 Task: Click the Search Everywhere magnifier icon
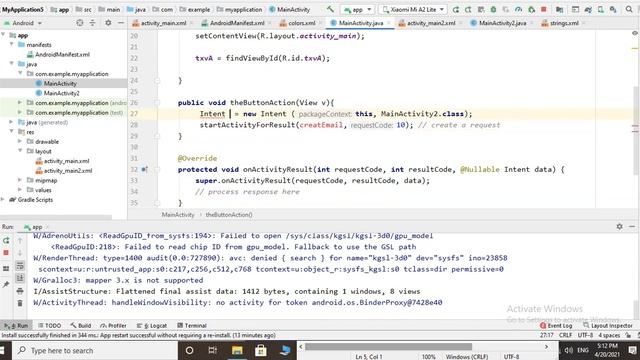tap(629, 9)
